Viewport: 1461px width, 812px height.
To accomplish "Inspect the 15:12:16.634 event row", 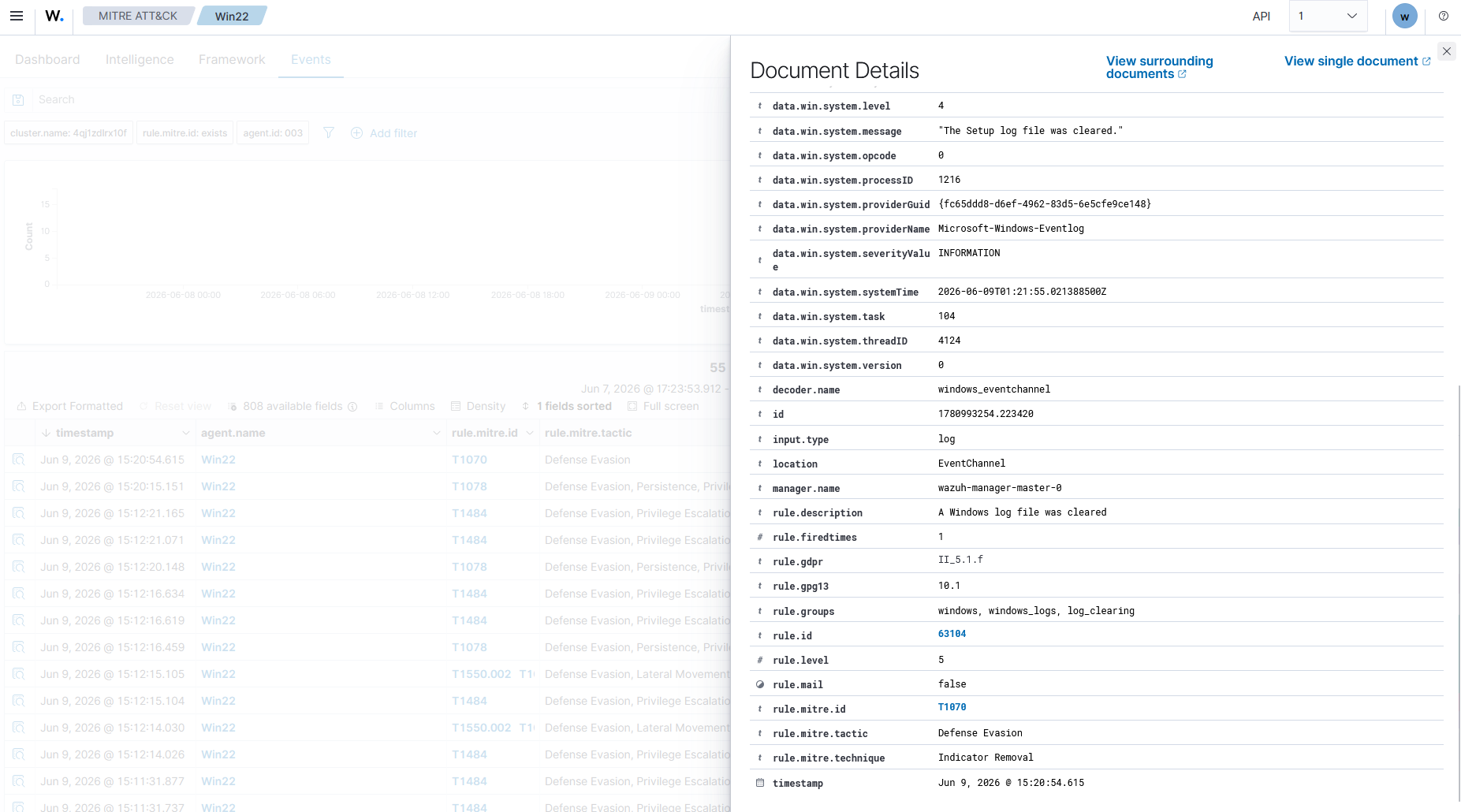I will 19,594.
